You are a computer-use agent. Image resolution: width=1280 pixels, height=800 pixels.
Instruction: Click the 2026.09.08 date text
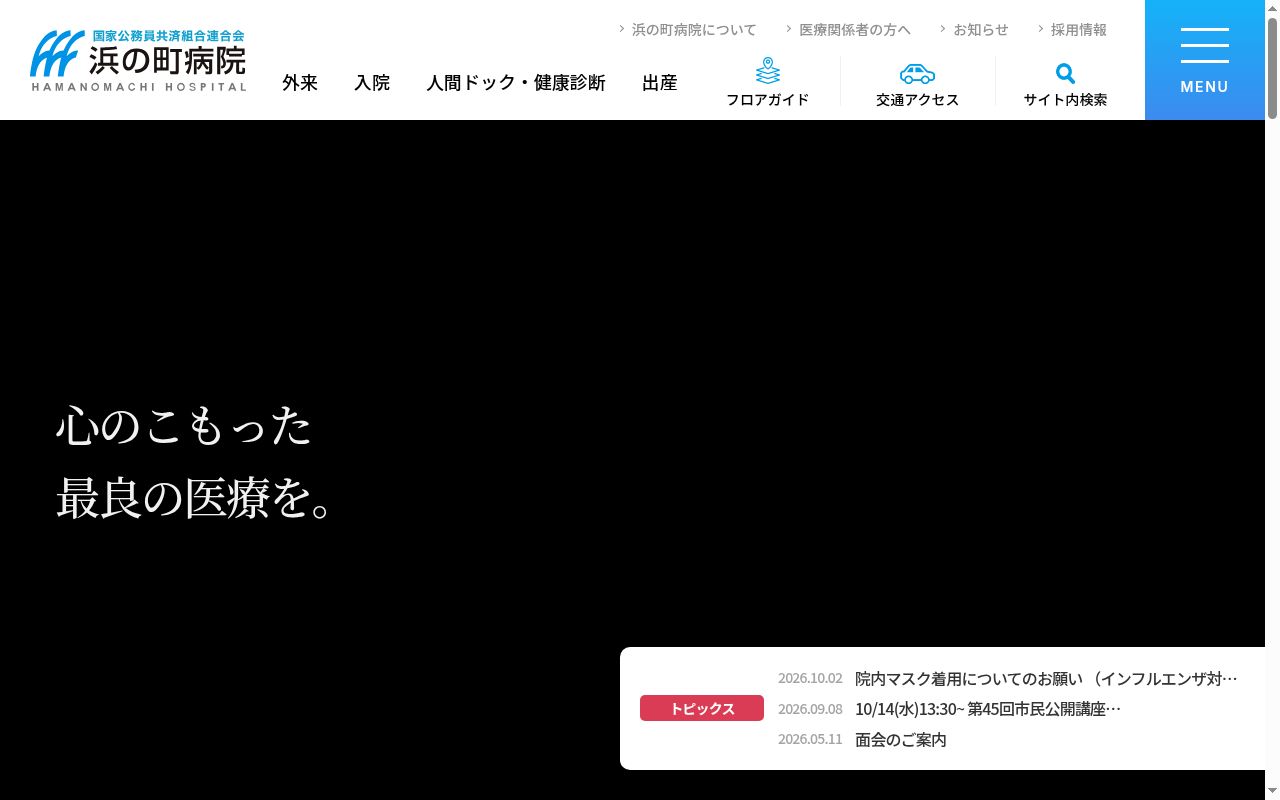pyautogui.click(x=810, y=709)
